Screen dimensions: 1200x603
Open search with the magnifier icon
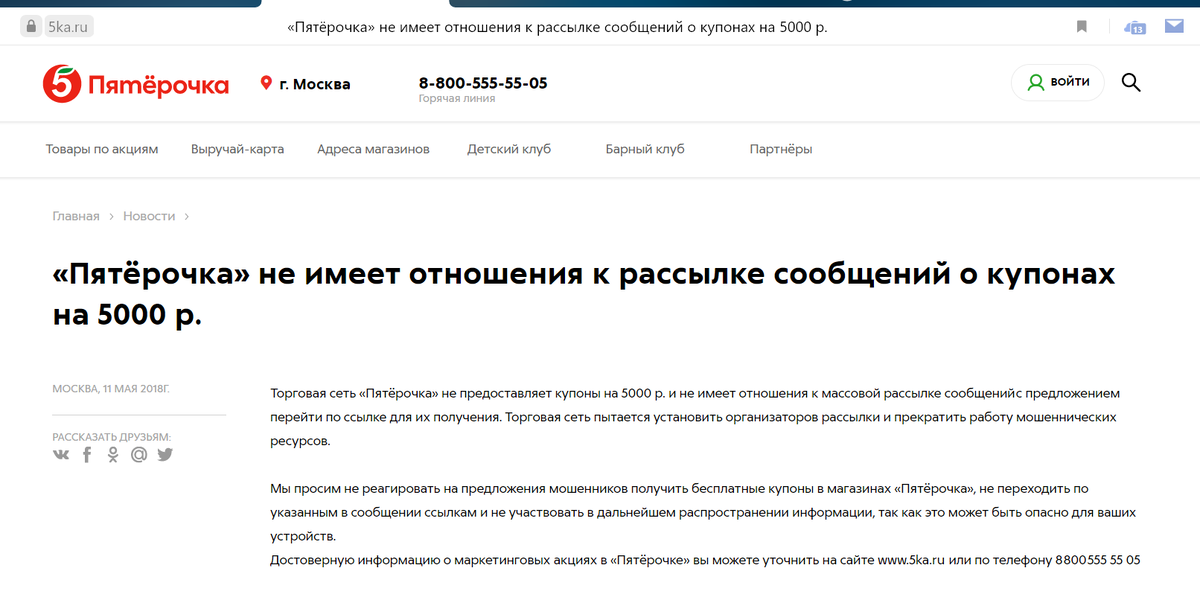(1131, 82)
